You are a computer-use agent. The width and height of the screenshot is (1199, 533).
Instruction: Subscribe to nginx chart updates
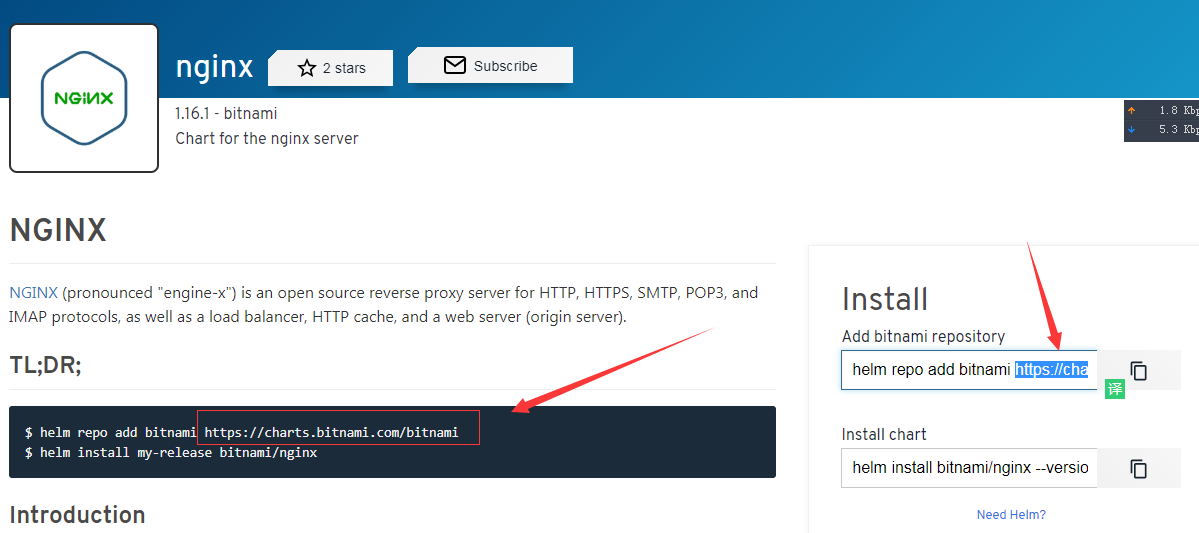[490, 66]
